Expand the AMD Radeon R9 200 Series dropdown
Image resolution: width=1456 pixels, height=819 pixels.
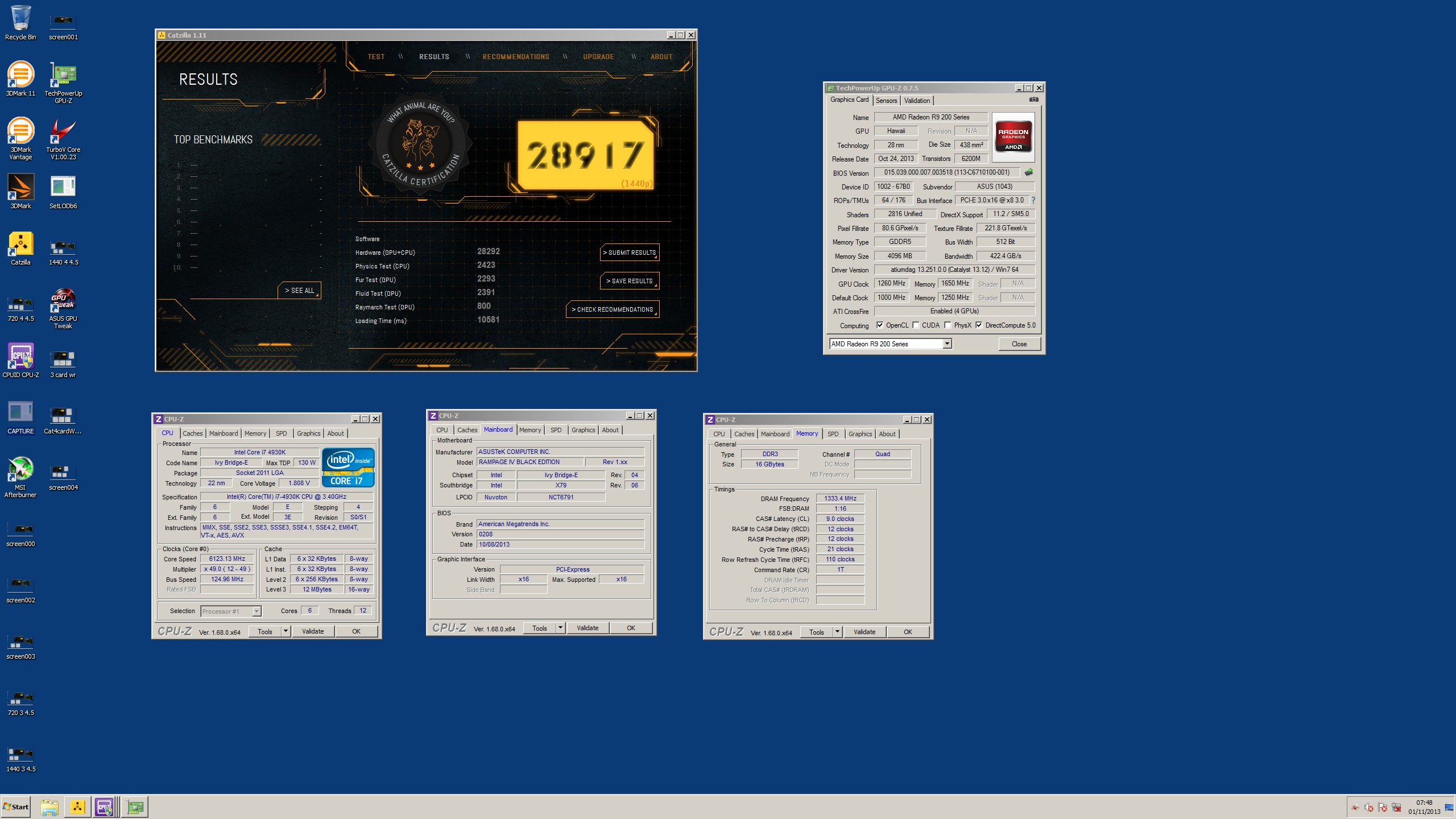[947, 344]
